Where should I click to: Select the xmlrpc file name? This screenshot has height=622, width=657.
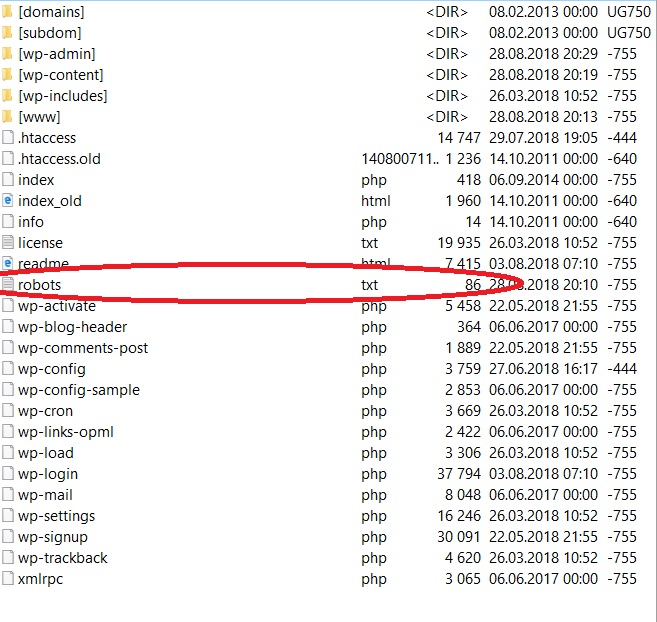click(x=41, y=579)
